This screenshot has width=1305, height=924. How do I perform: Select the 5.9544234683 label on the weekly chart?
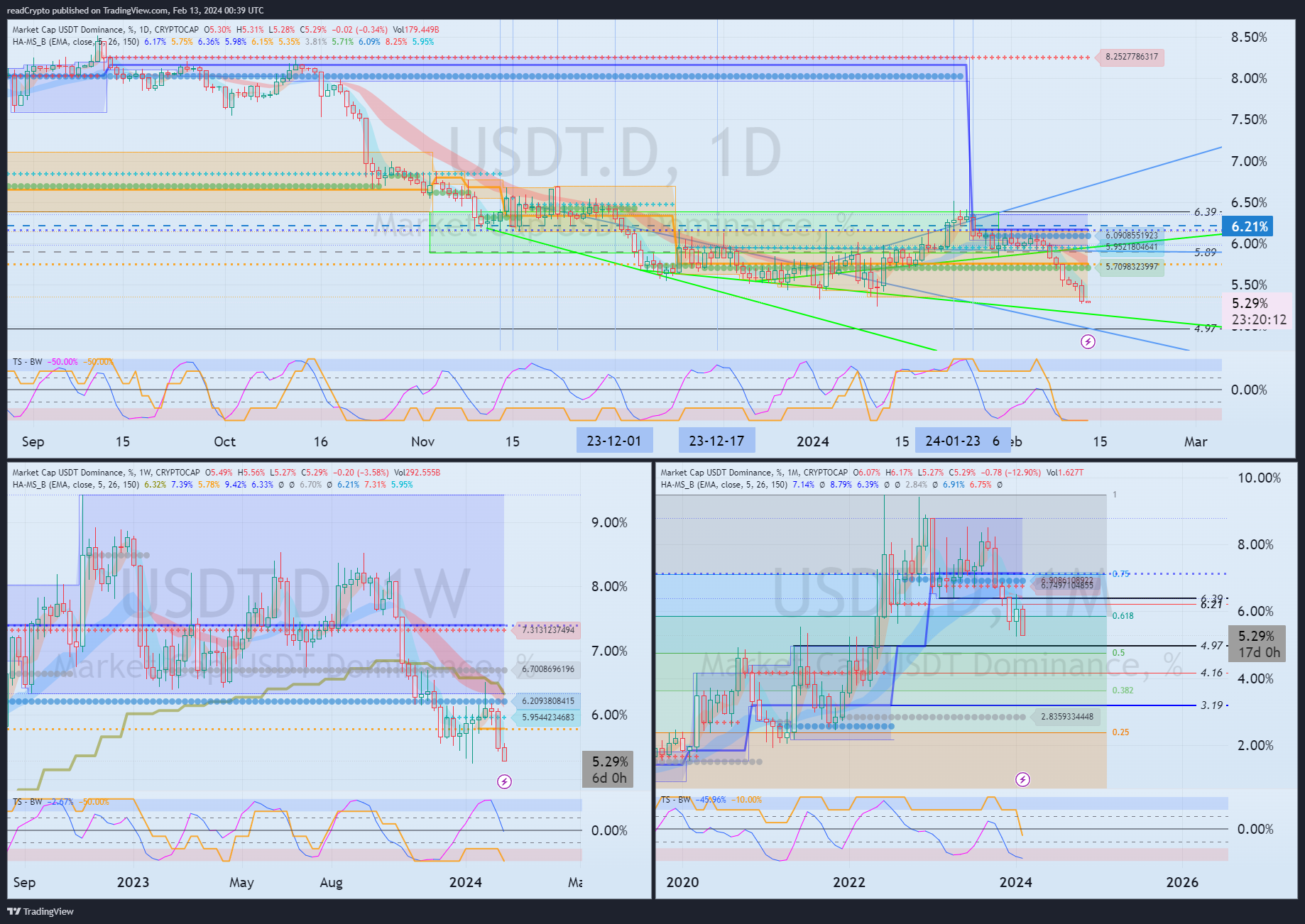(547, 717)
